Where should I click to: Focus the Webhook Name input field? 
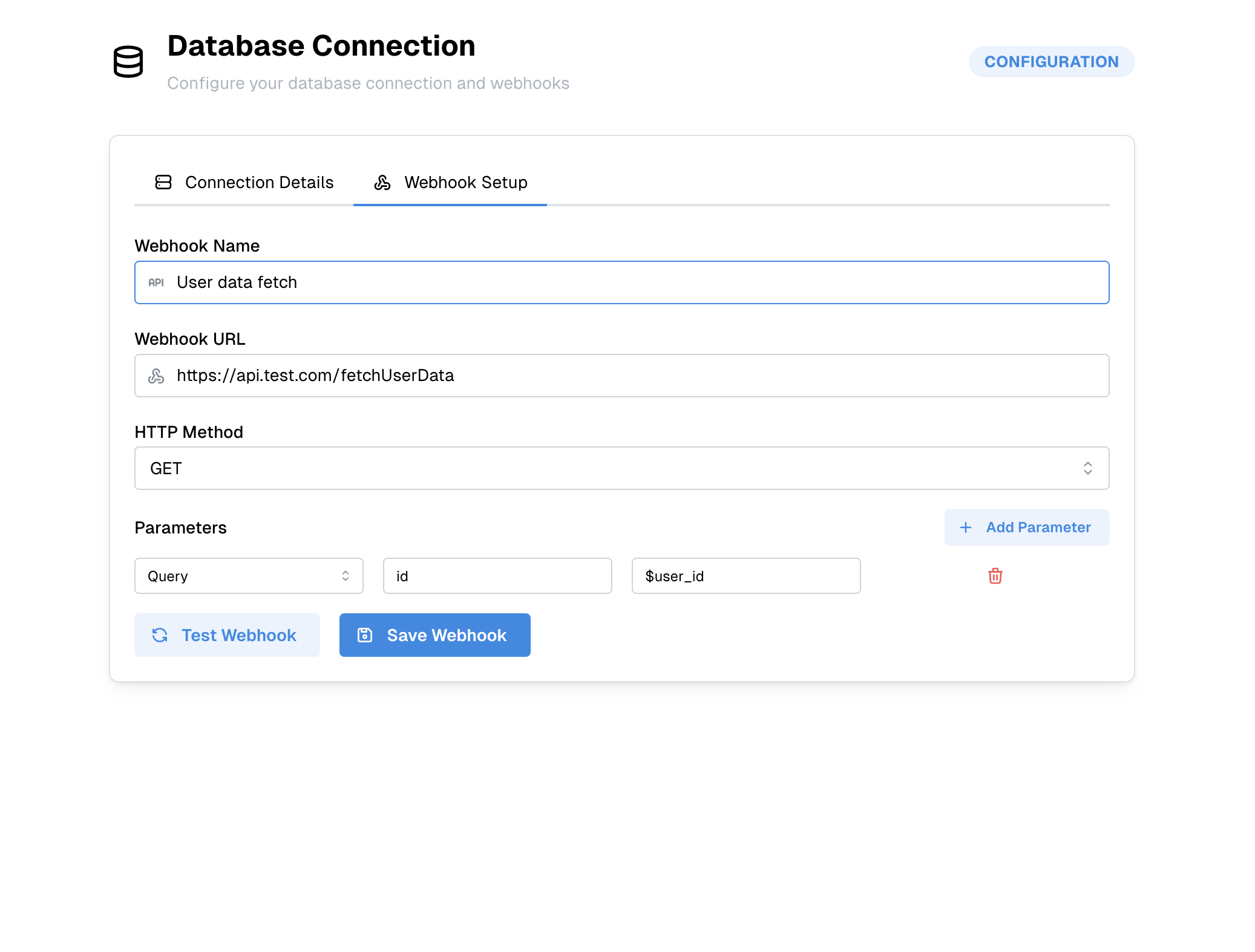621,282
